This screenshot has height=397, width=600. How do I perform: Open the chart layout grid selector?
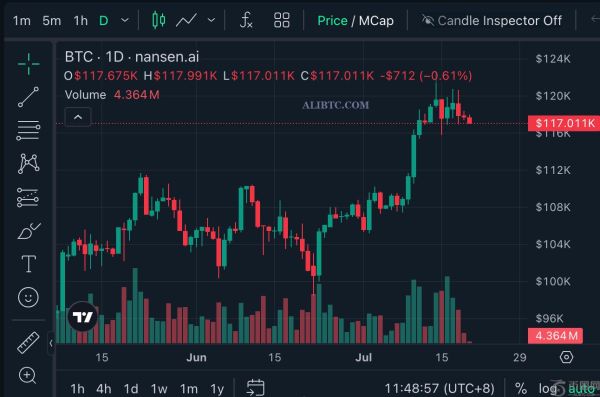click(282, 20)
